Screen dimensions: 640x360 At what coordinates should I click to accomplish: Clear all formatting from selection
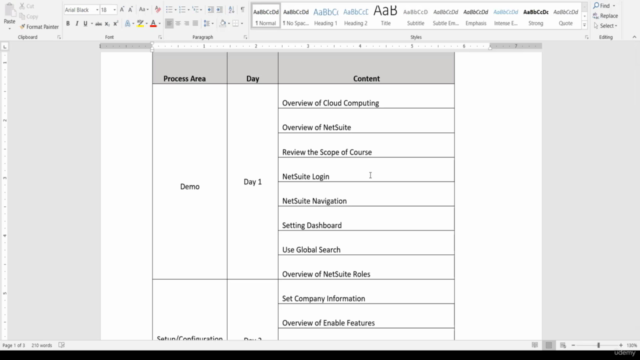(x=158, y=9)
